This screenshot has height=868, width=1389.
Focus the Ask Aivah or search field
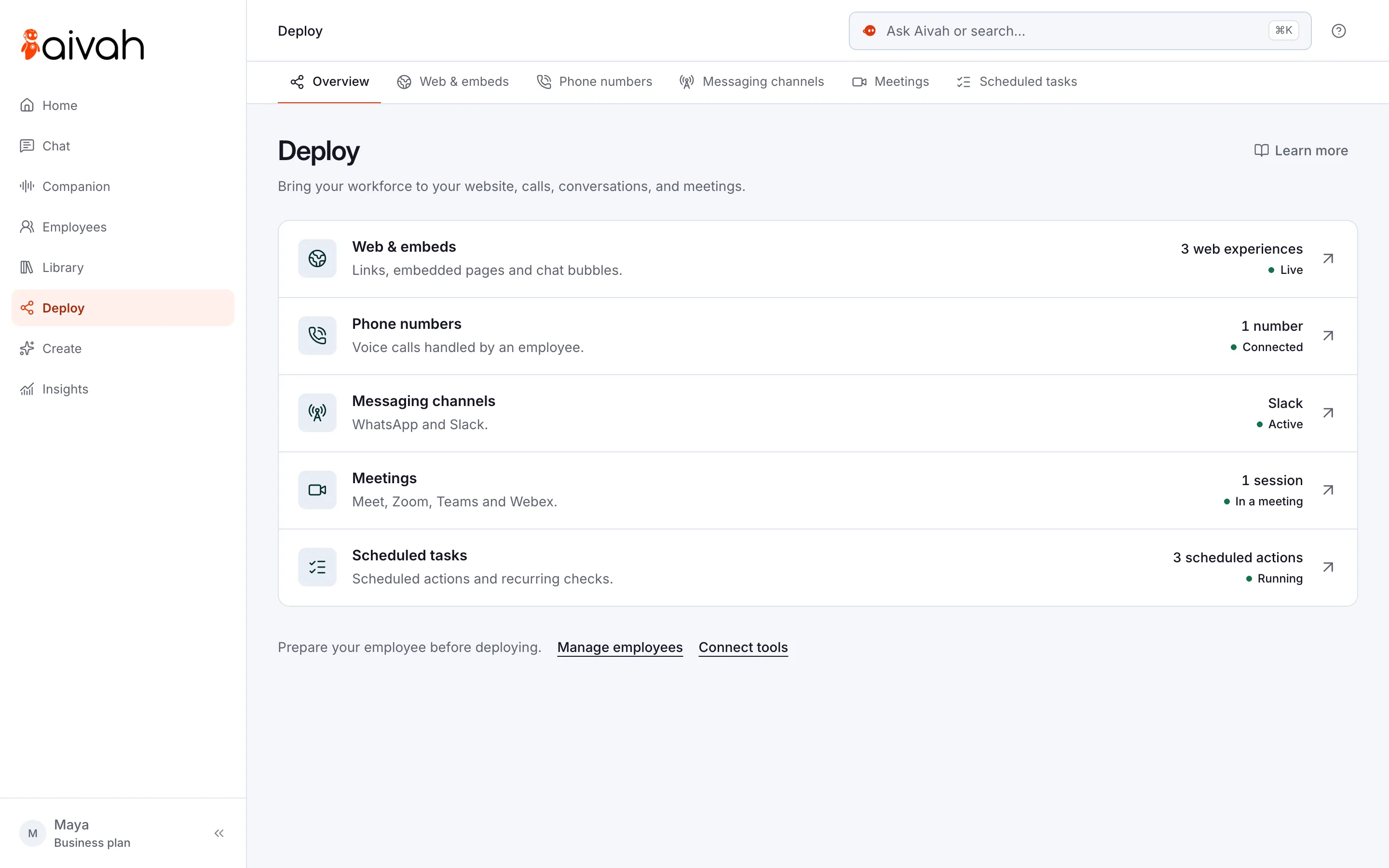(1080, 31)
